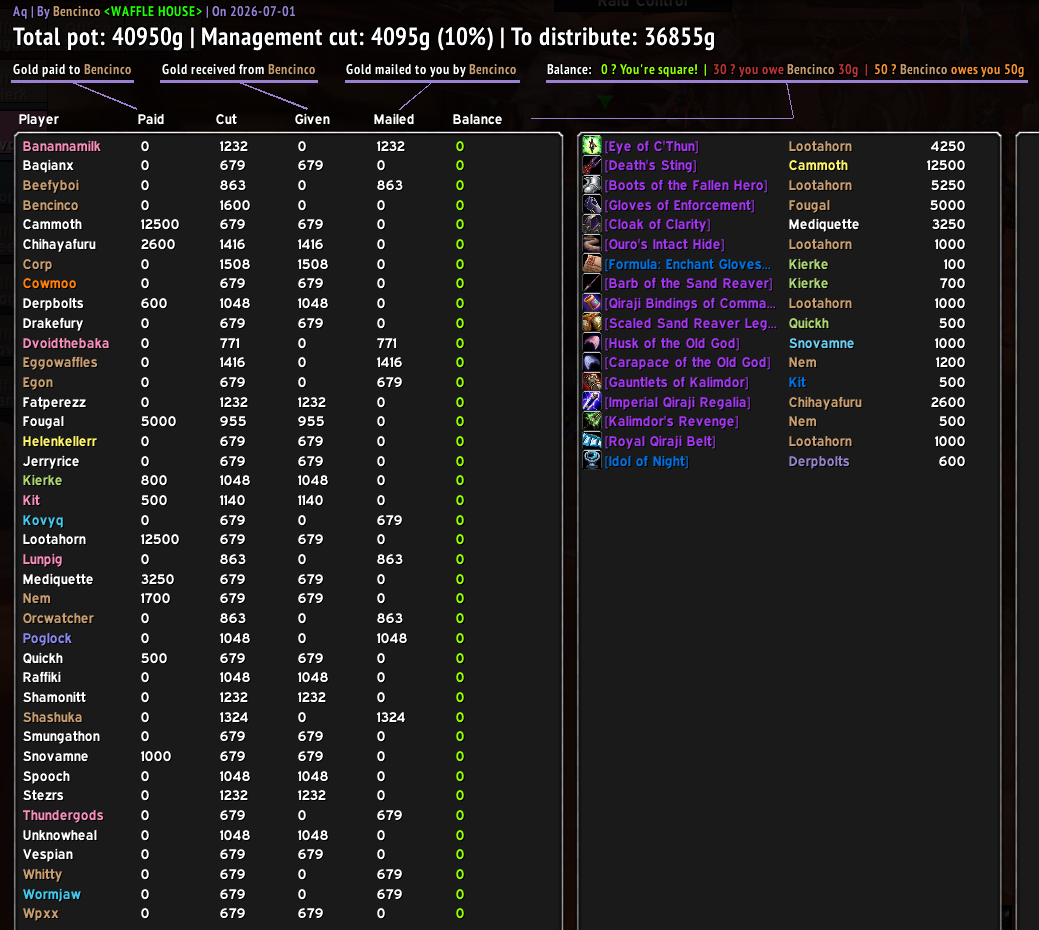Click the Player column header
The image size is (1039, 930).
tap(39, 119)
